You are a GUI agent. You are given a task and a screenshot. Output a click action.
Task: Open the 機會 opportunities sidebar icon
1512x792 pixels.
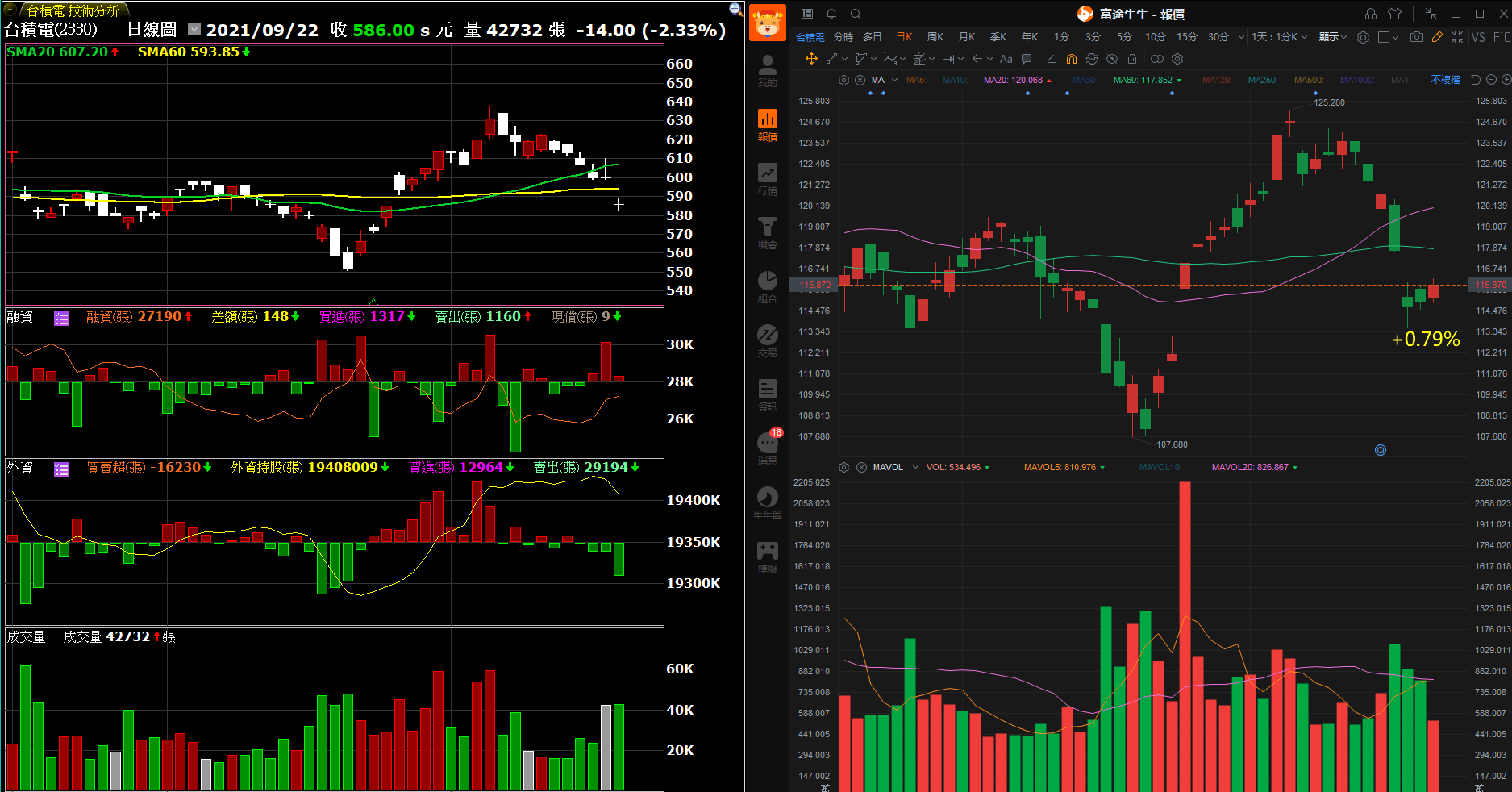click(768, 233)
